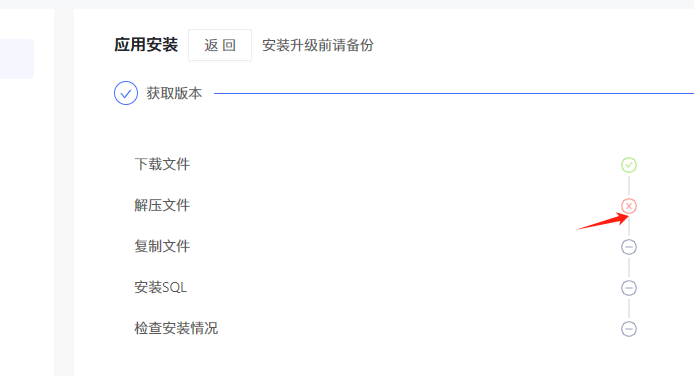This screenshot has width=694, height=376.
Task: Click the green success icon for 下载文件
Action: [x=628, y=165]
